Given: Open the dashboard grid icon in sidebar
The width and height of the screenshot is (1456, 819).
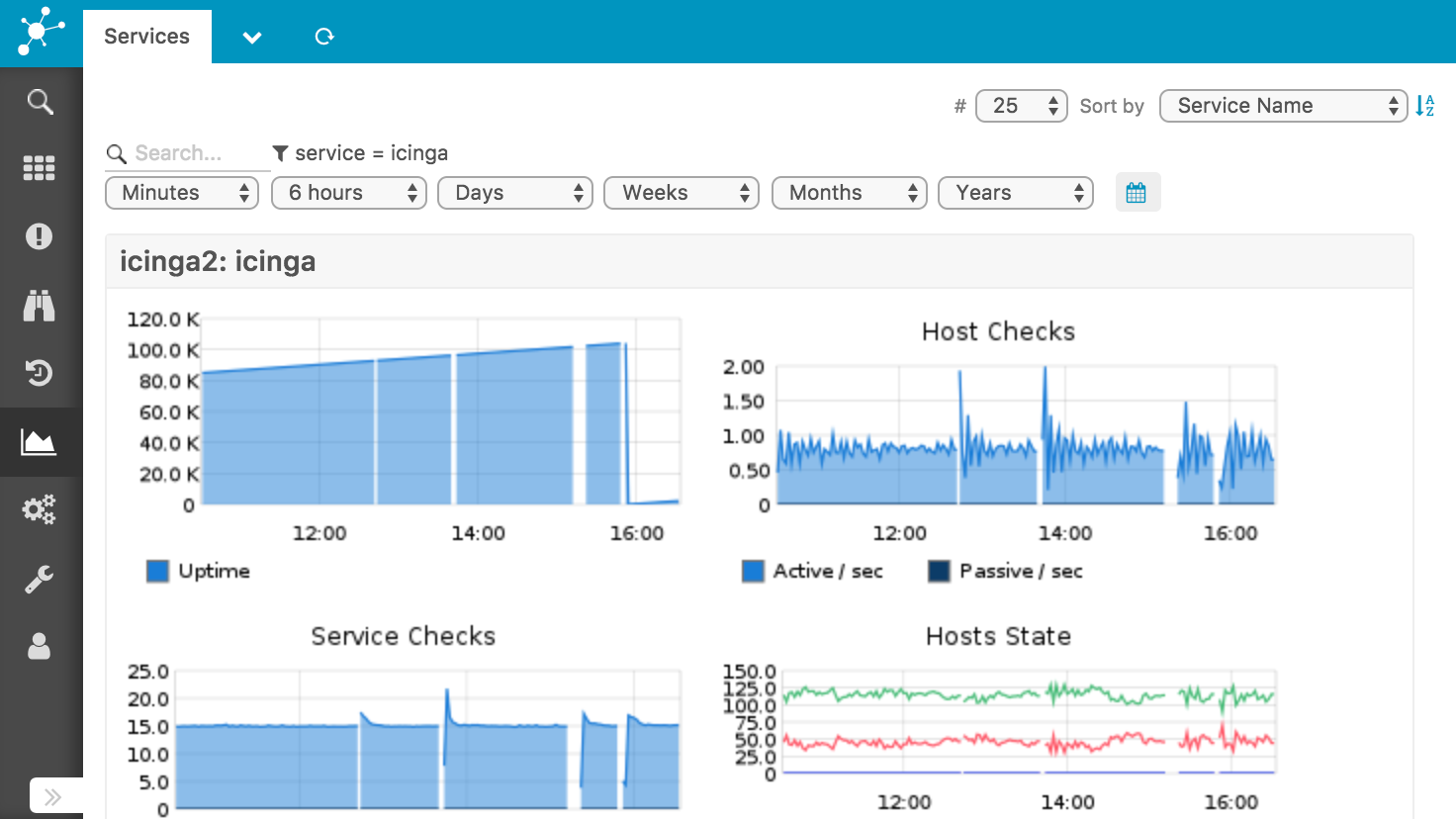Looking at the screenshot, I should tap(40, 168).
